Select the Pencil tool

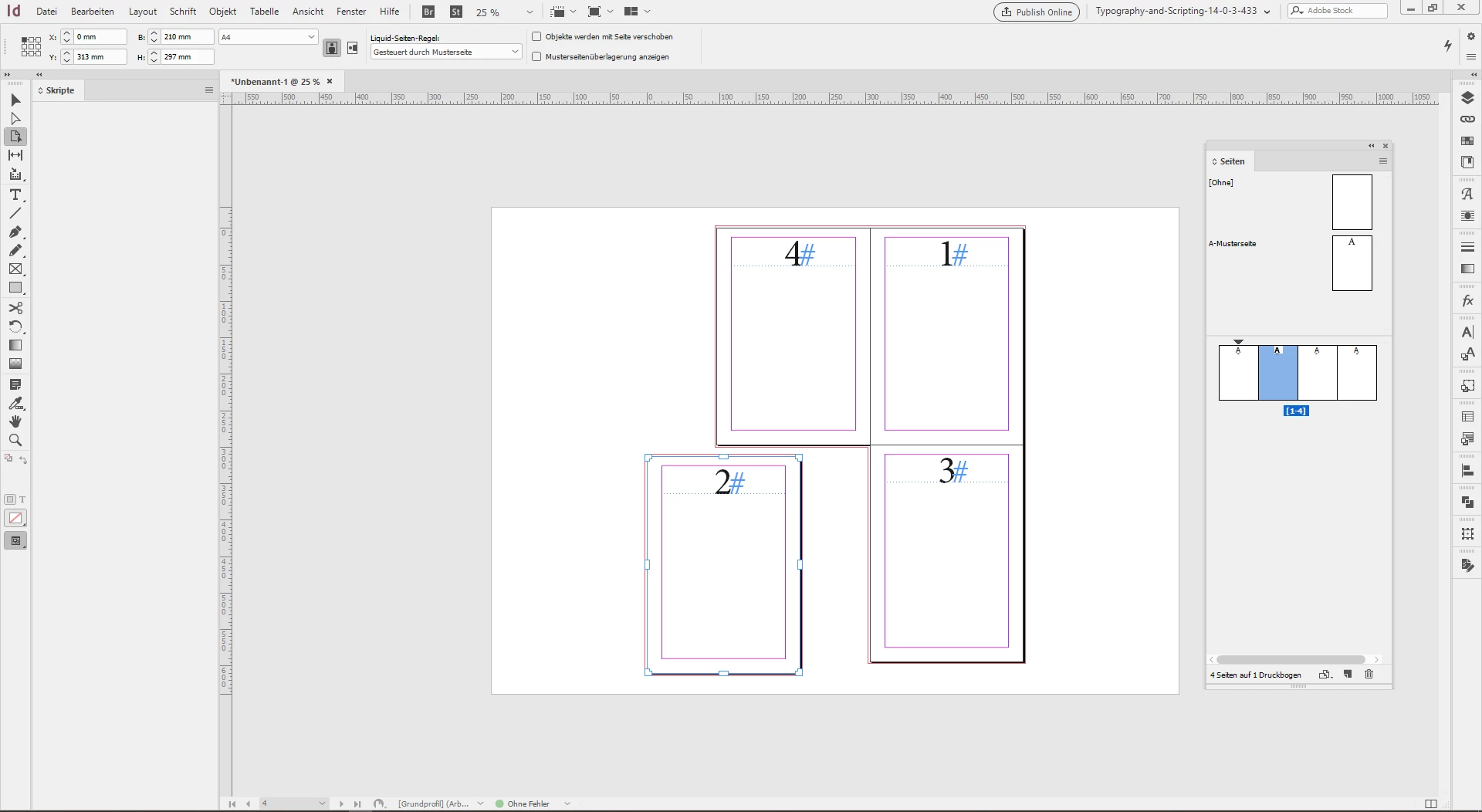coord(15,250)
